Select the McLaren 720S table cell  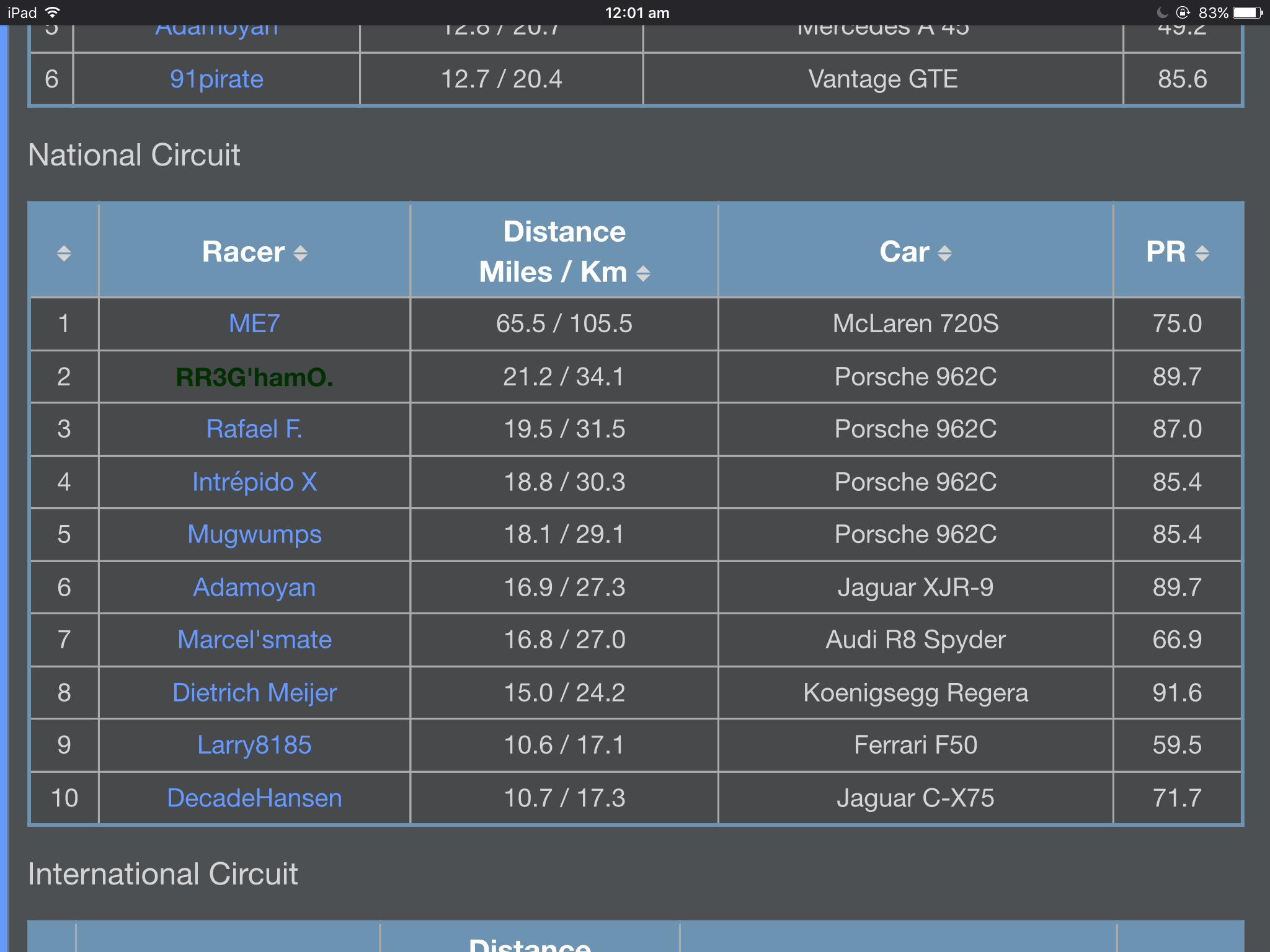tap(915, 324)
